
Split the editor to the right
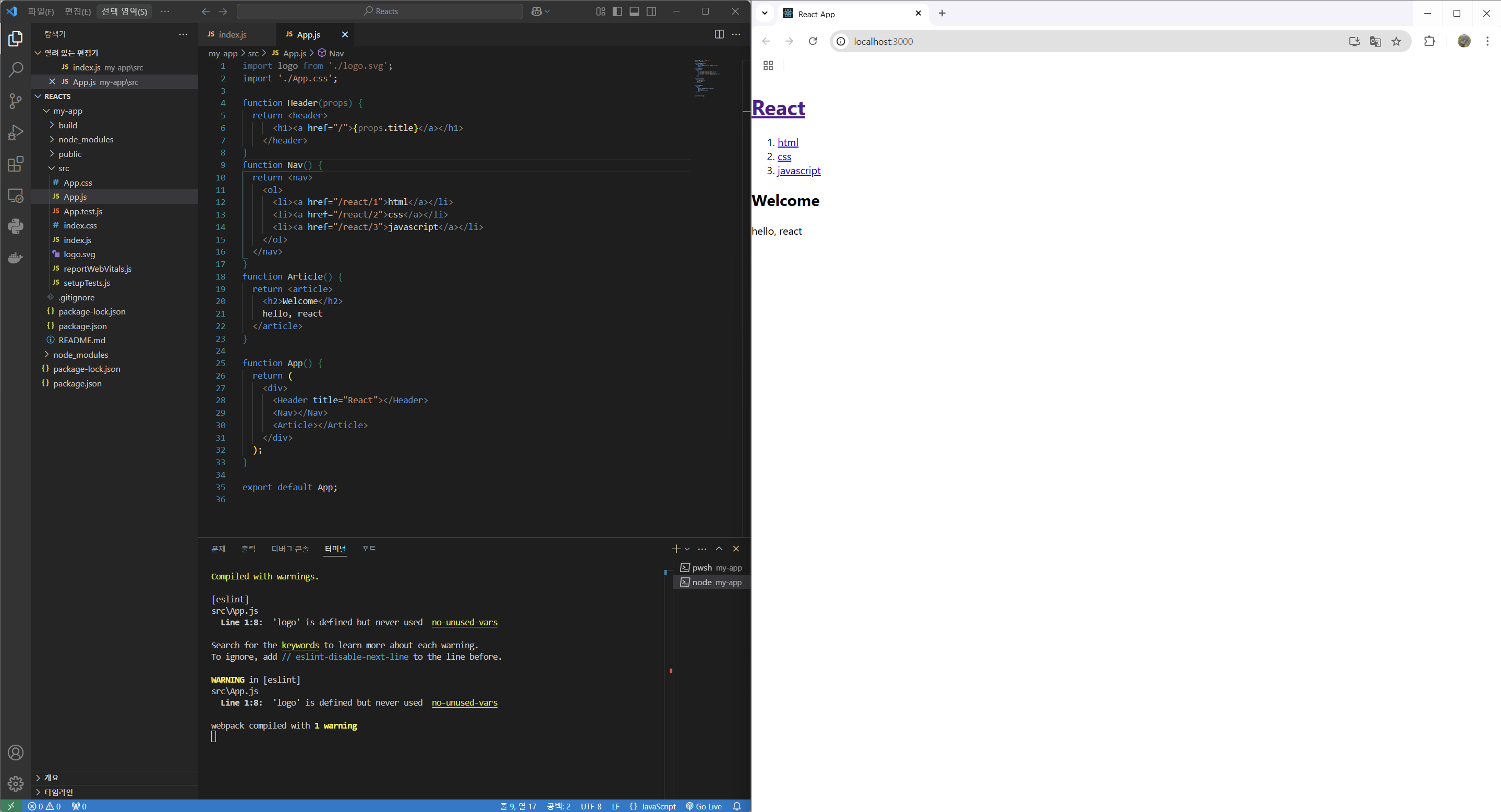pyautogui.click(x=719, y=34)
